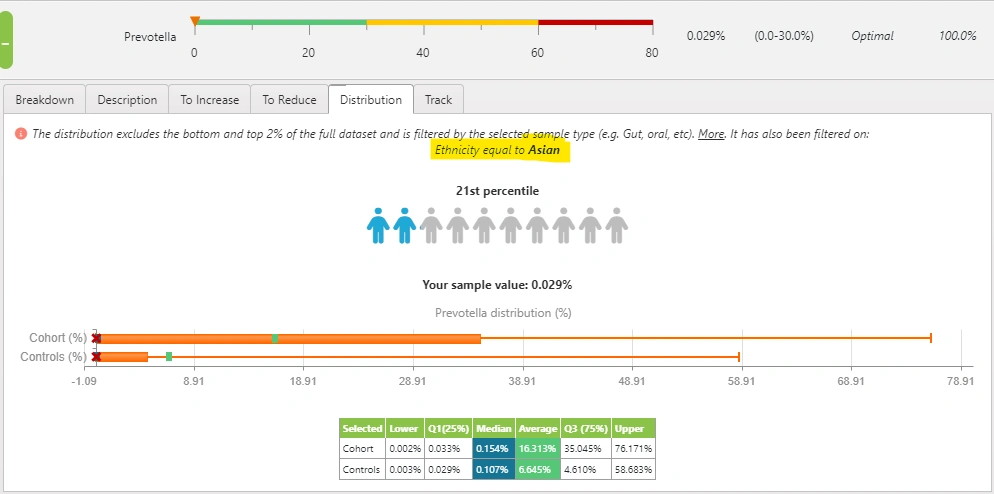Click the orange triangle marker on Prevotella scale
This screenshot has width=994, height=494.
click(195, 22)
